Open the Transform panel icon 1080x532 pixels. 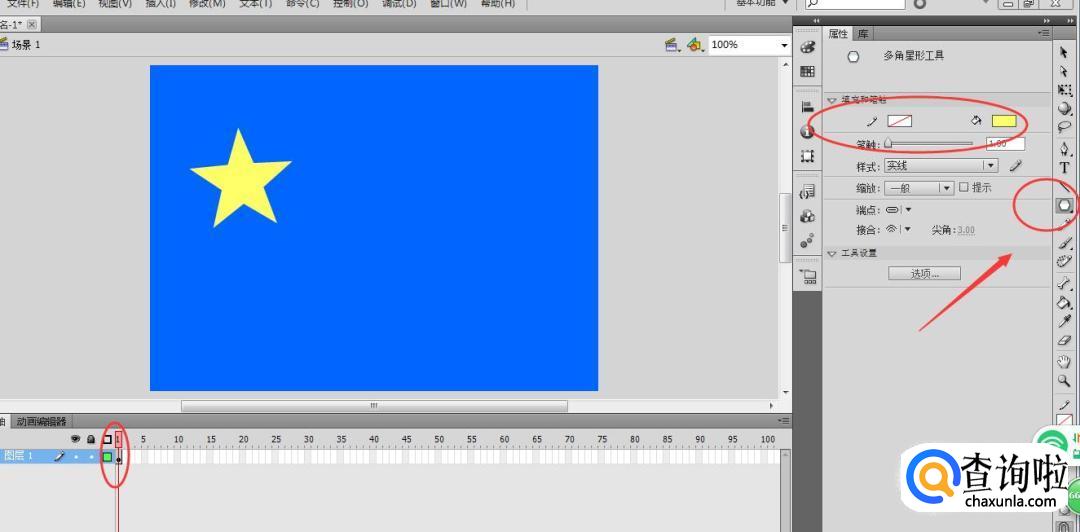click(808, 156)
